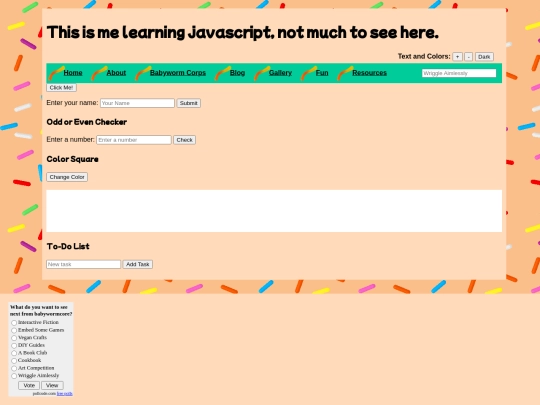Open the Gallery navigation link
Image resolution: width=540 pixels, height=405 pixels.
(x=280, y=73)
